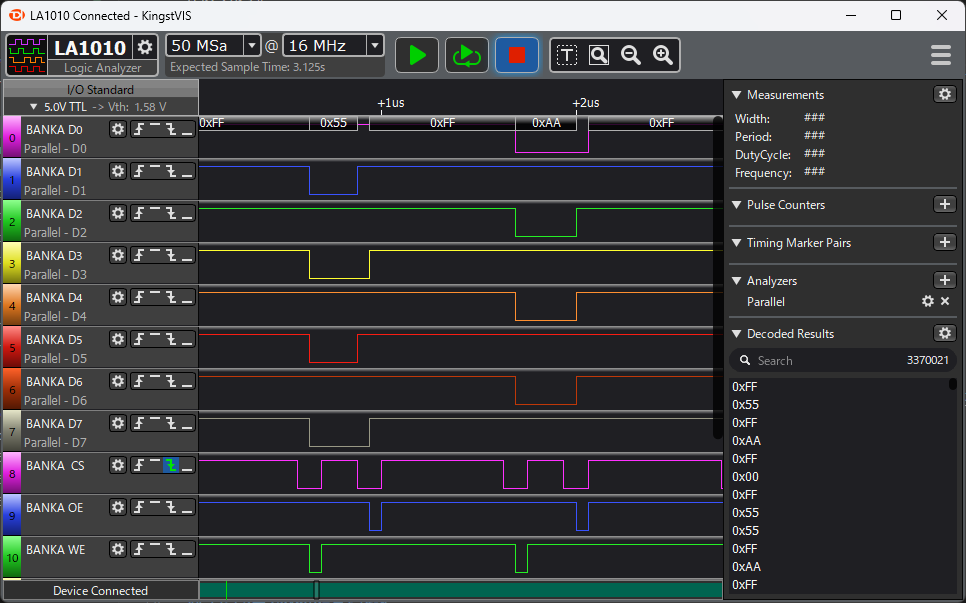The image size is (966, 603).
Task: Toggle falling edge trigger on BANKA CS
Action: tap(171, 465)
